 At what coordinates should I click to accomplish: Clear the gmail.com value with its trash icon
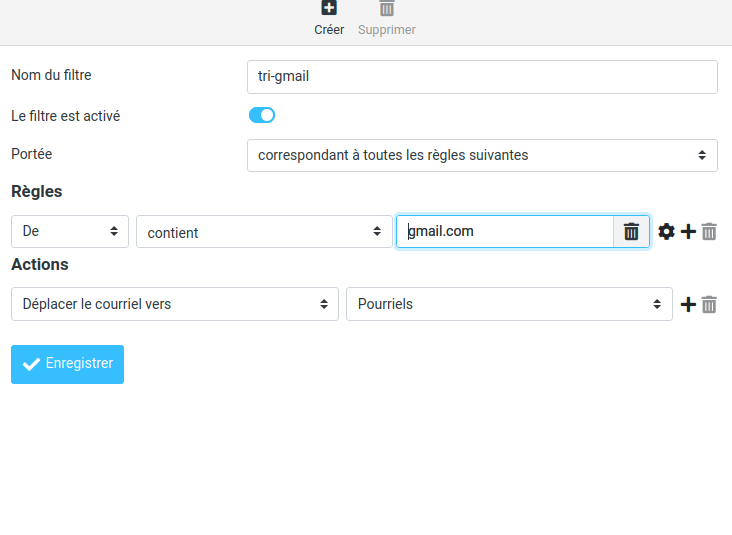click(631, 232)
